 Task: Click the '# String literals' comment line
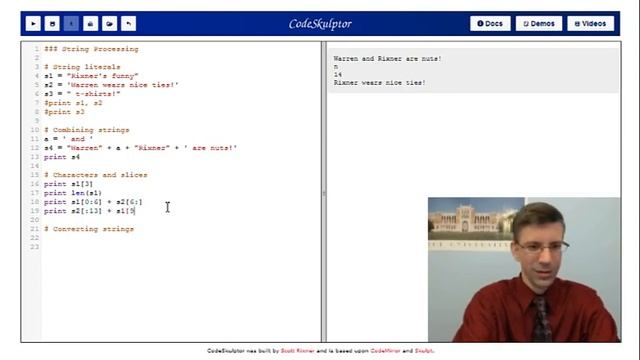(x=82, y=67)
